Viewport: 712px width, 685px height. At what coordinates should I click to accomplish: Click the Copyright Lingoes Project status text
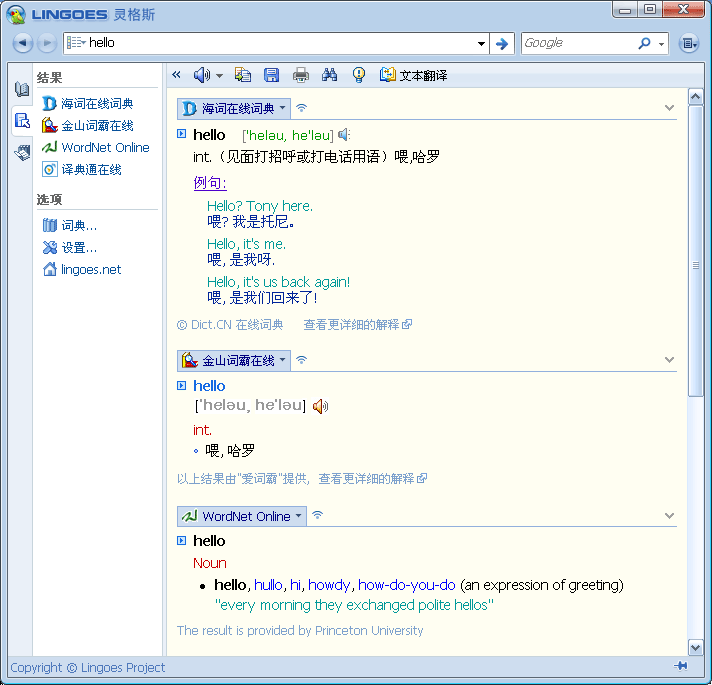pyautogui.click(x=88, y=667)
